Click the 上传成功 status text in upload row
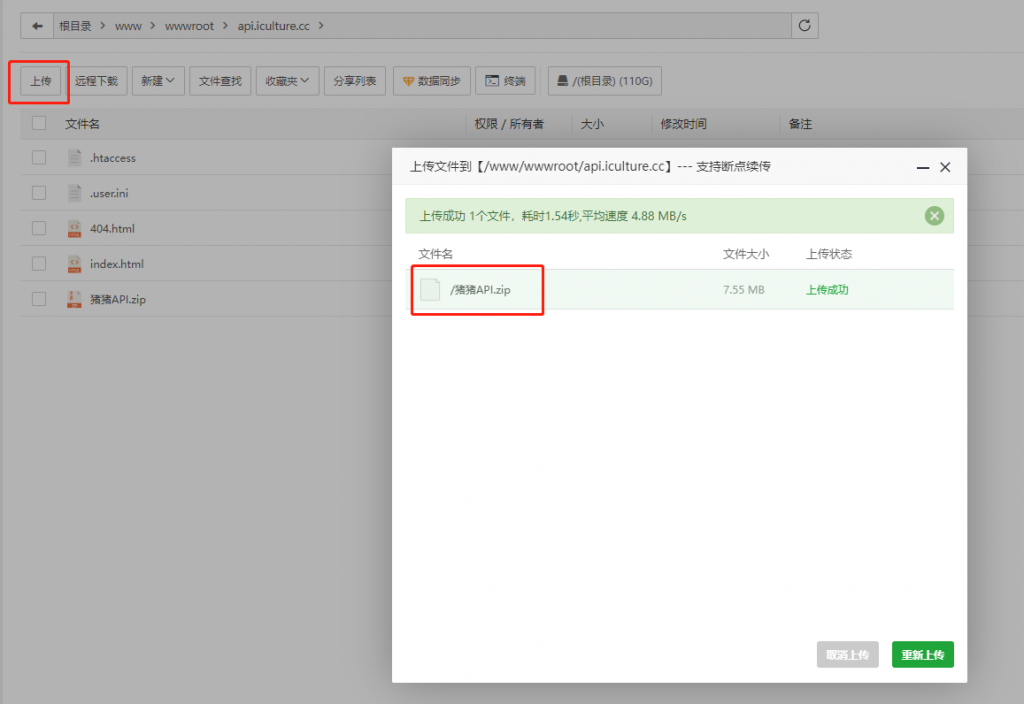The width and height of the screenshot is (1024, 704). [x=827, y=289]
